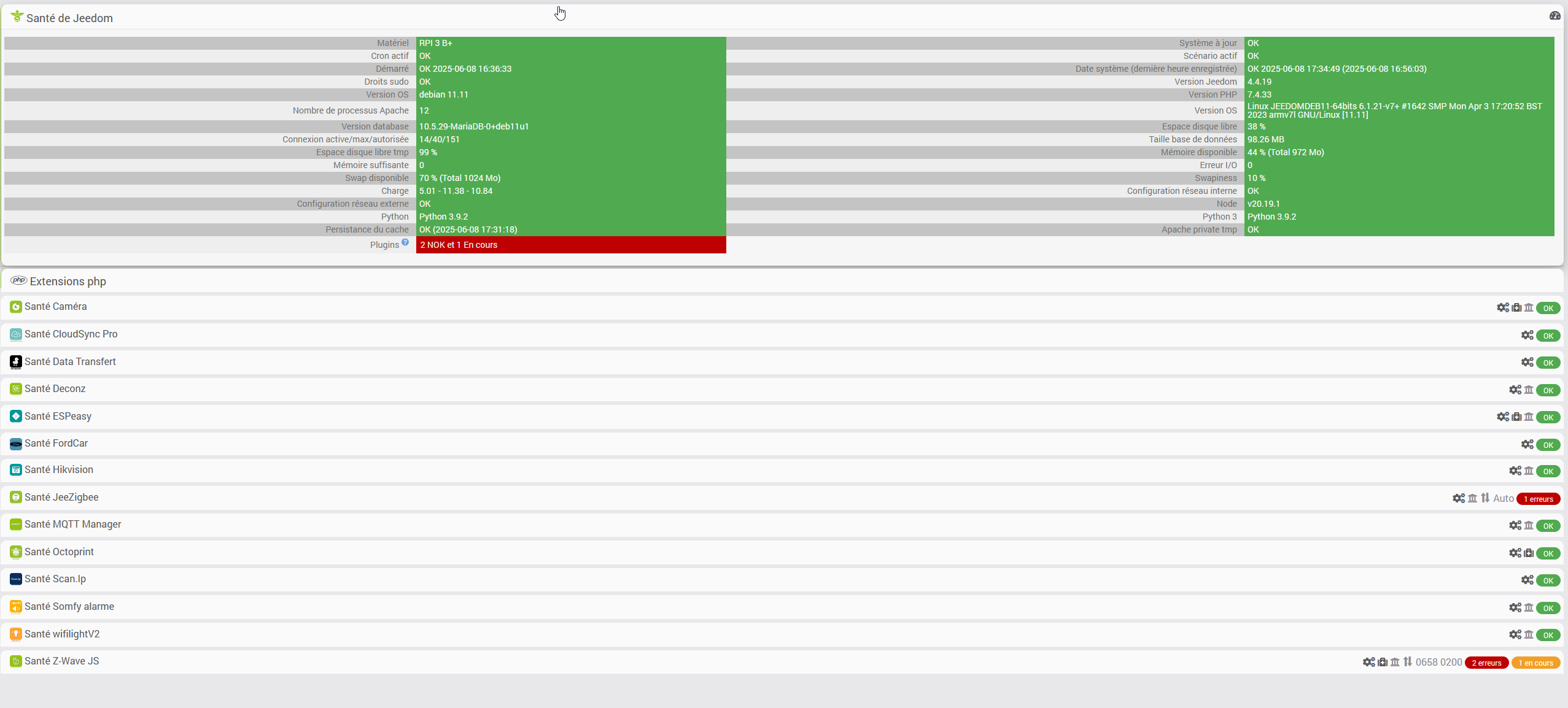
Task: Click the columns building icon in Santé Hikvision row
Action: coord(1529,471)
